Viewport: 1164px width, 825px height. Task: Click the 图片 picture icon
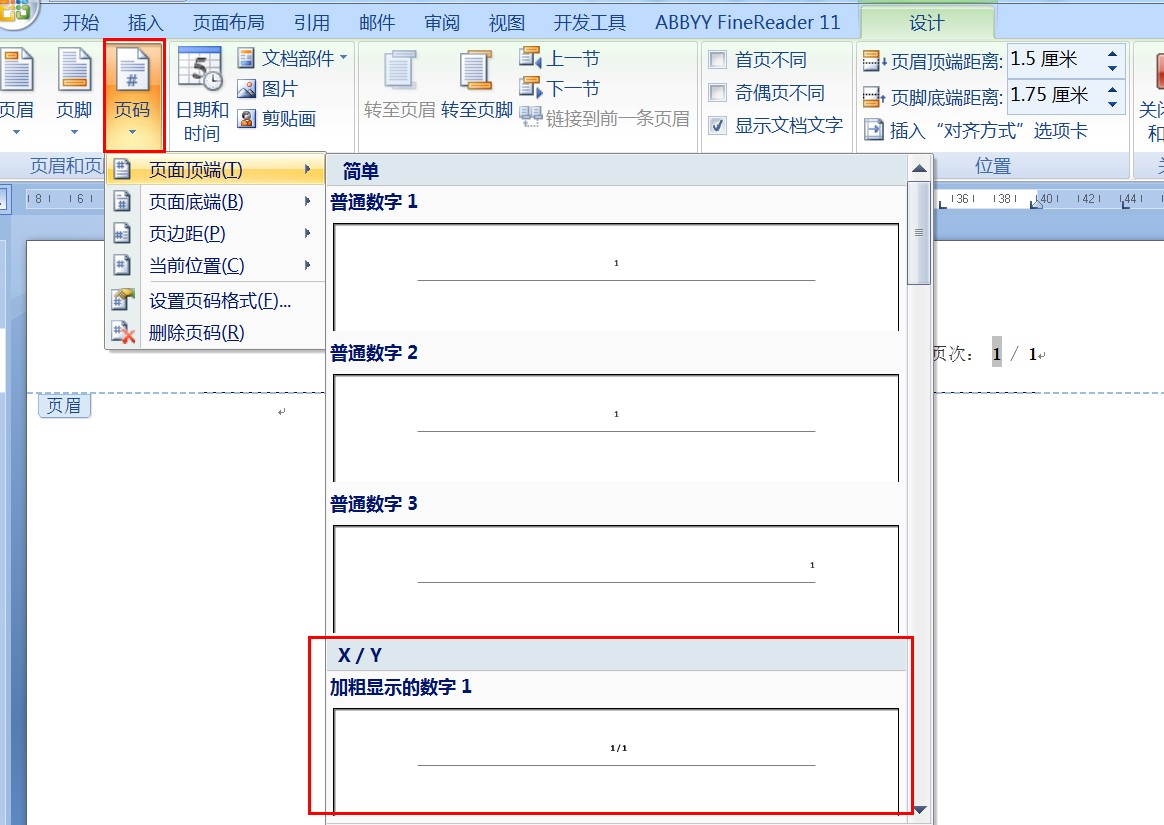pos(247,89)
